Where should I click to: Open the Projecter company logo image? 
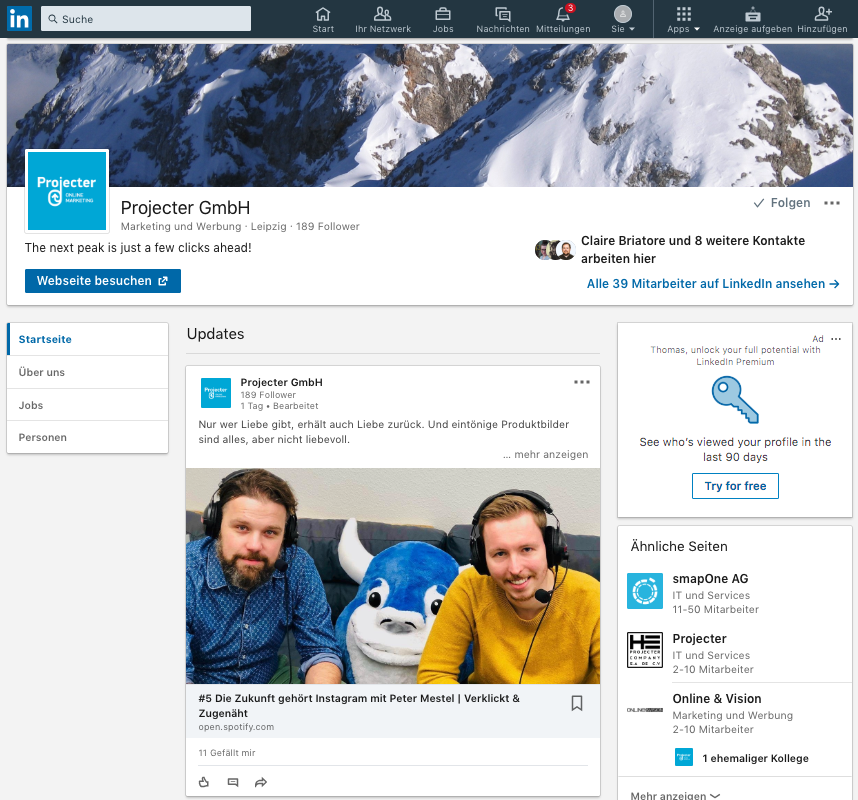tap(67, 191)
